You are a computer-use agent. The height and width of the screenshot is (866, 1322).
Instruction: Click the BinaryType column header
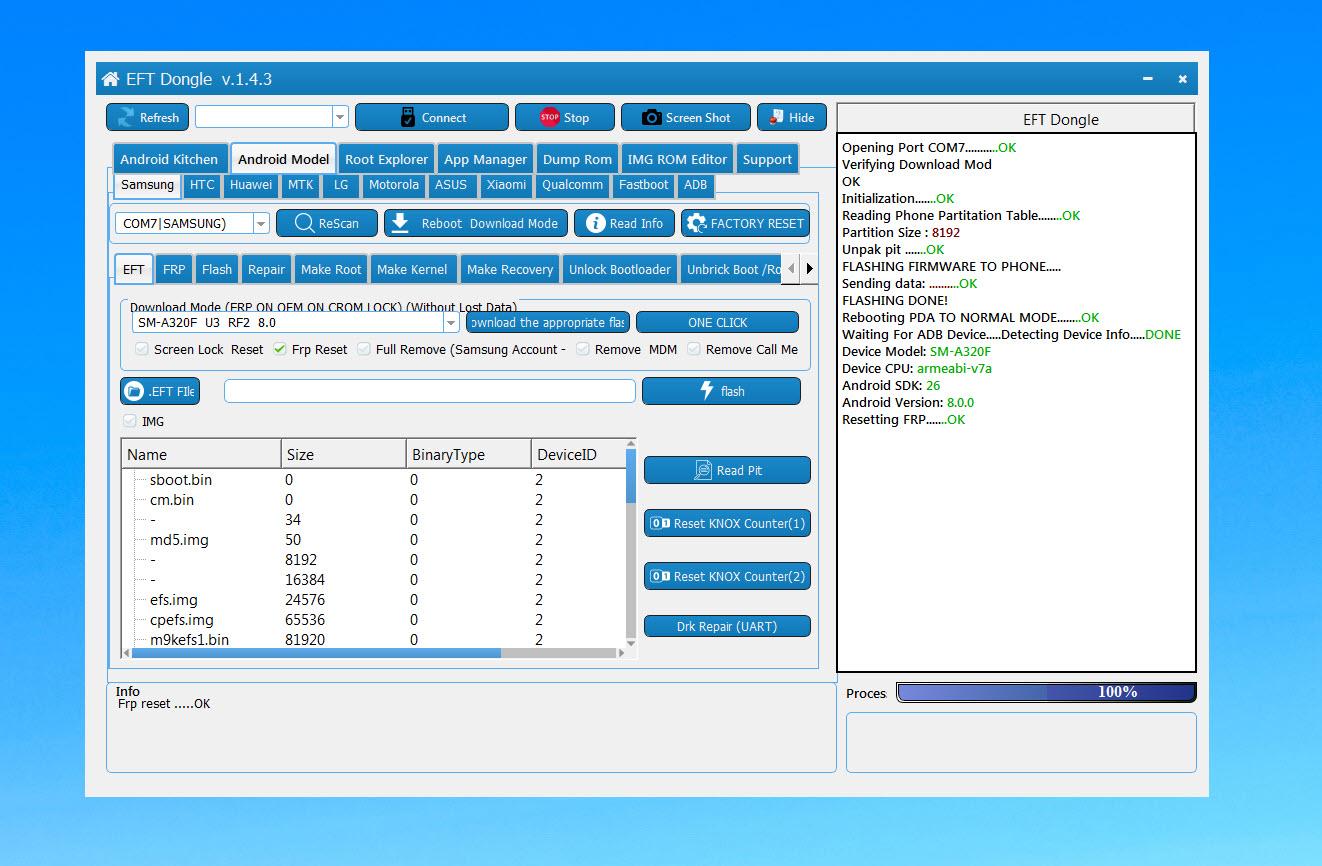click(468, 454)
